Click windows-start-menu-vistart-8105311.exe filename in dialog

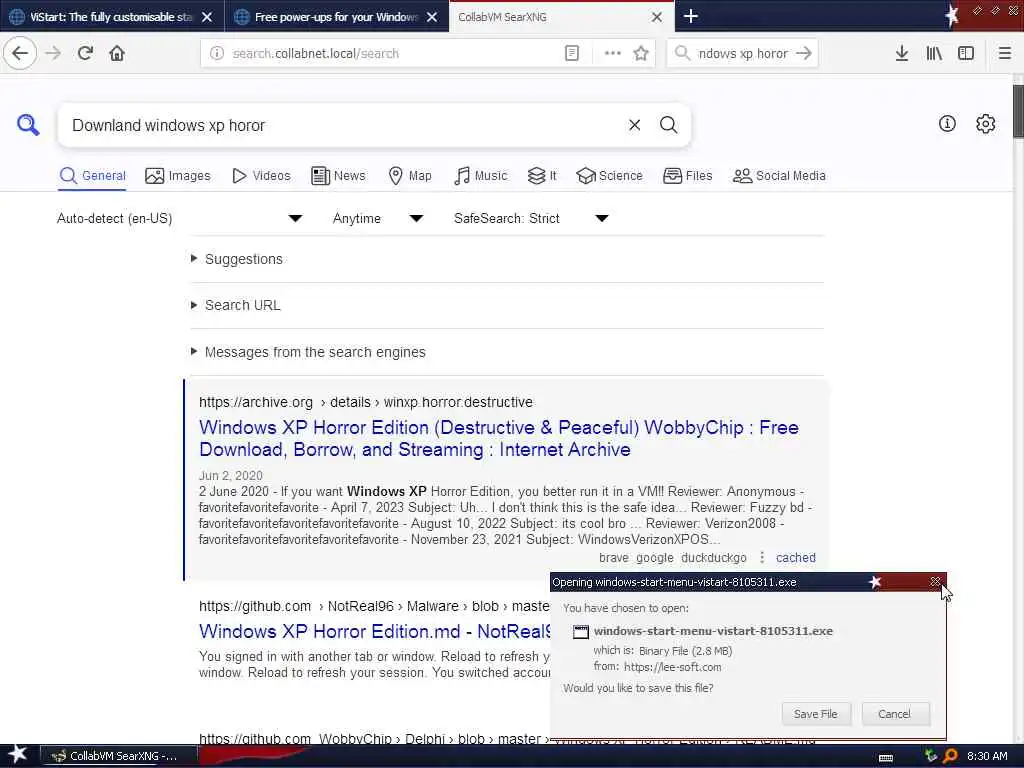[x=713, y=632]
